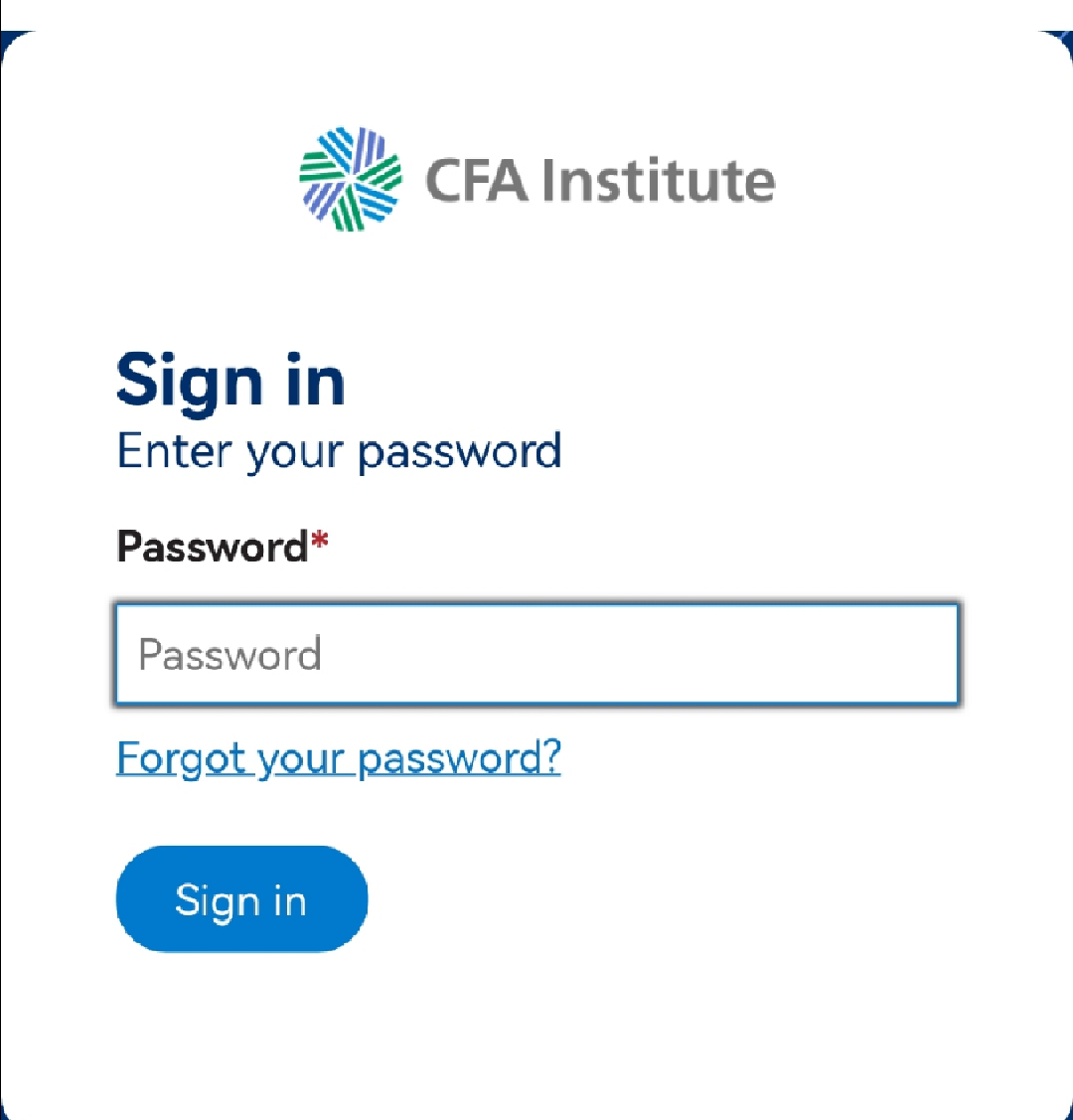Image resolution: width=1073 pixels, height=1120 pixels.
Task: Submit the form with Sign in
Action: coord(241,899)
